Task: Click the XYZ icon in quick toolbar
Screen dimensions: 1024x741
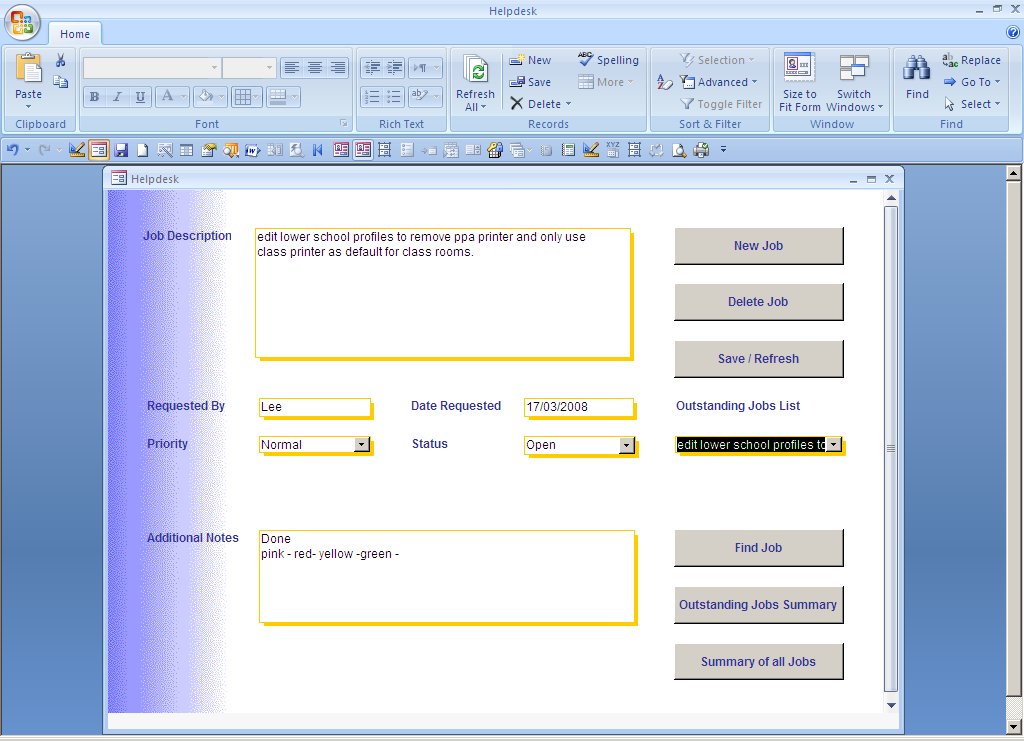Action: [613, 150]
